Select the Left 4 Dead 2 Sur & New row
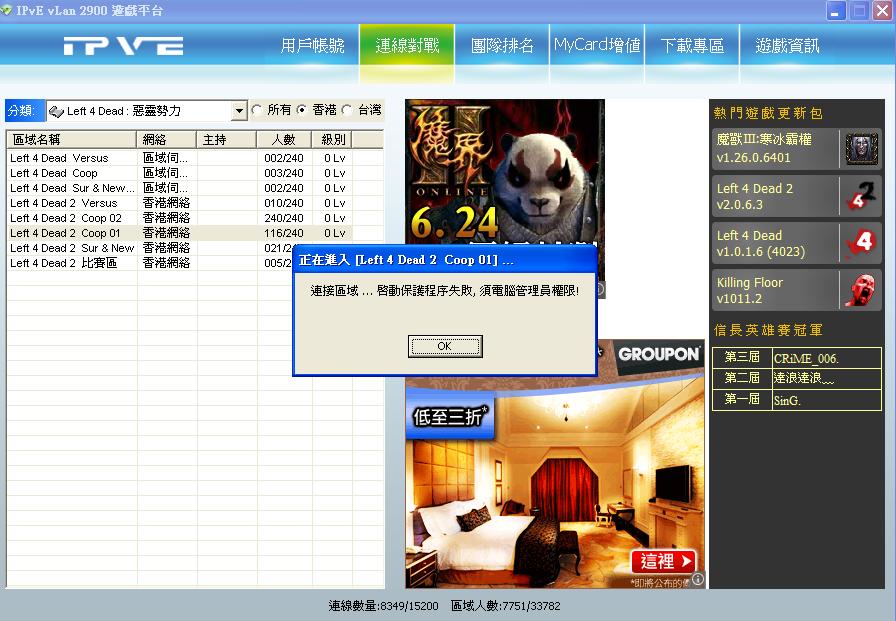The width and height of the screenshot is (896, 621). tap(150, 248)
